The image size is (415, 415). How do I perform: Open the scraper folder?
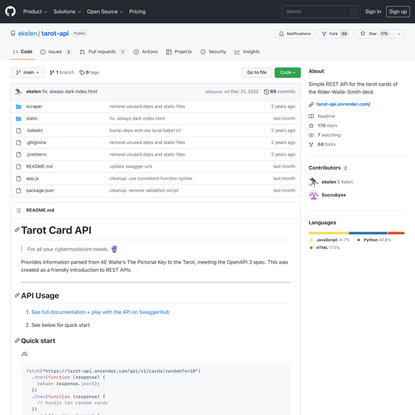[34, 107]
